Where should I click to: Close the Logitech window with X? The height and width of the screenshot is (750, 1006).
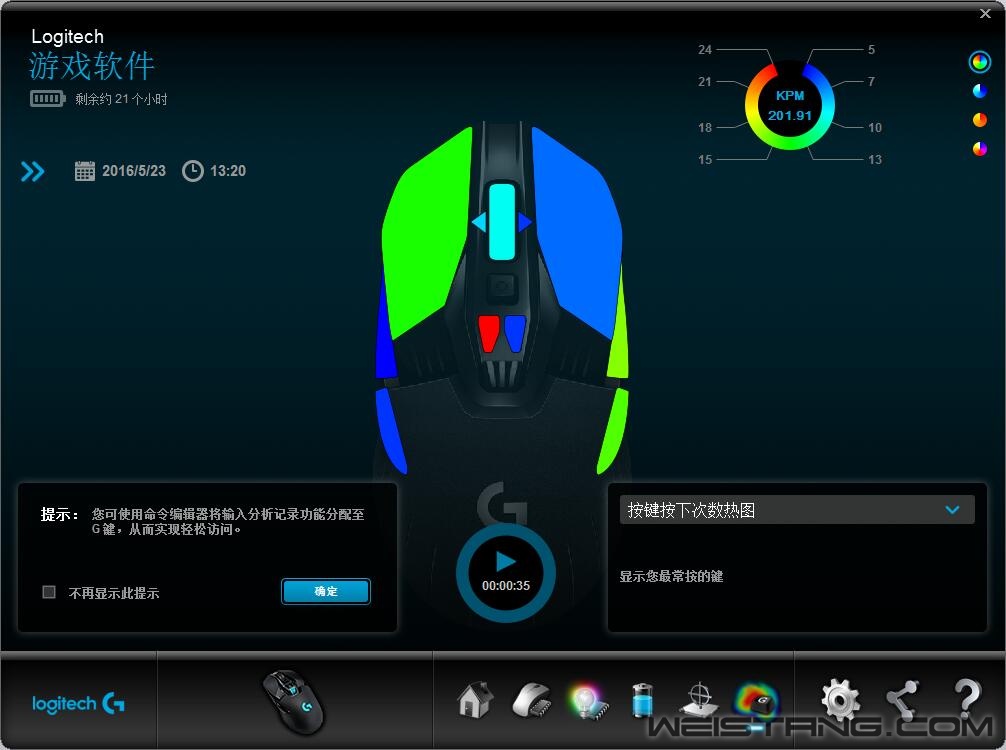[985, 13]
